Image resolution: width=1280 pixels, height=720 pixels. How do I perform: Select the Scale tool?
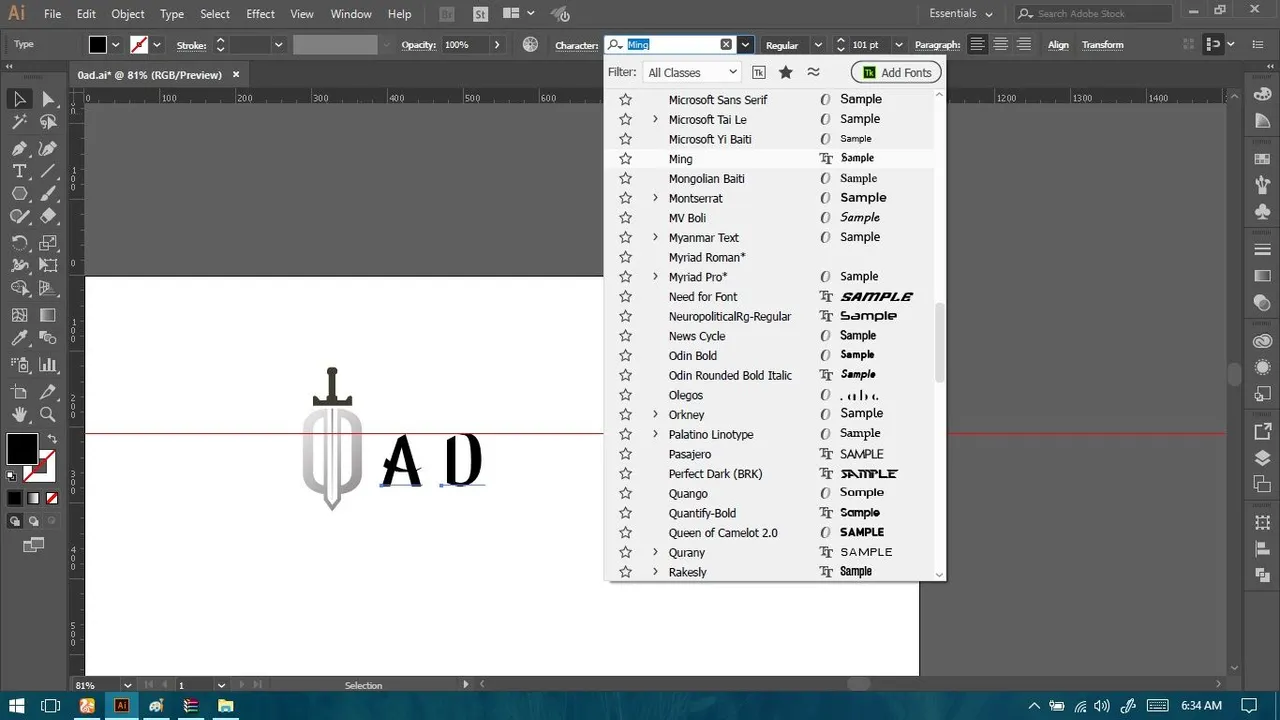pyautogui.click(x=48, y=243)
